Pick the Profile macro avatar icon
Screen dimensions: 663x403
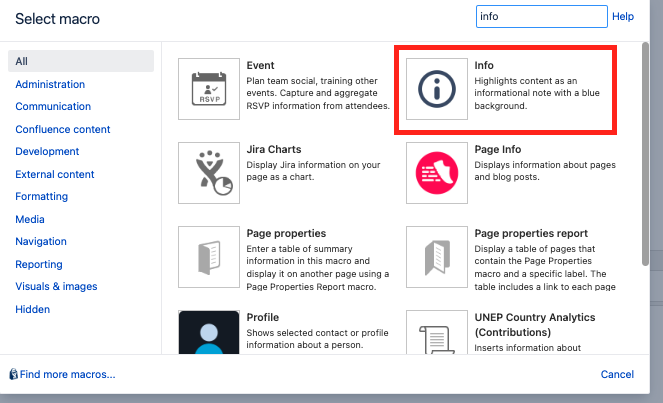209,332
